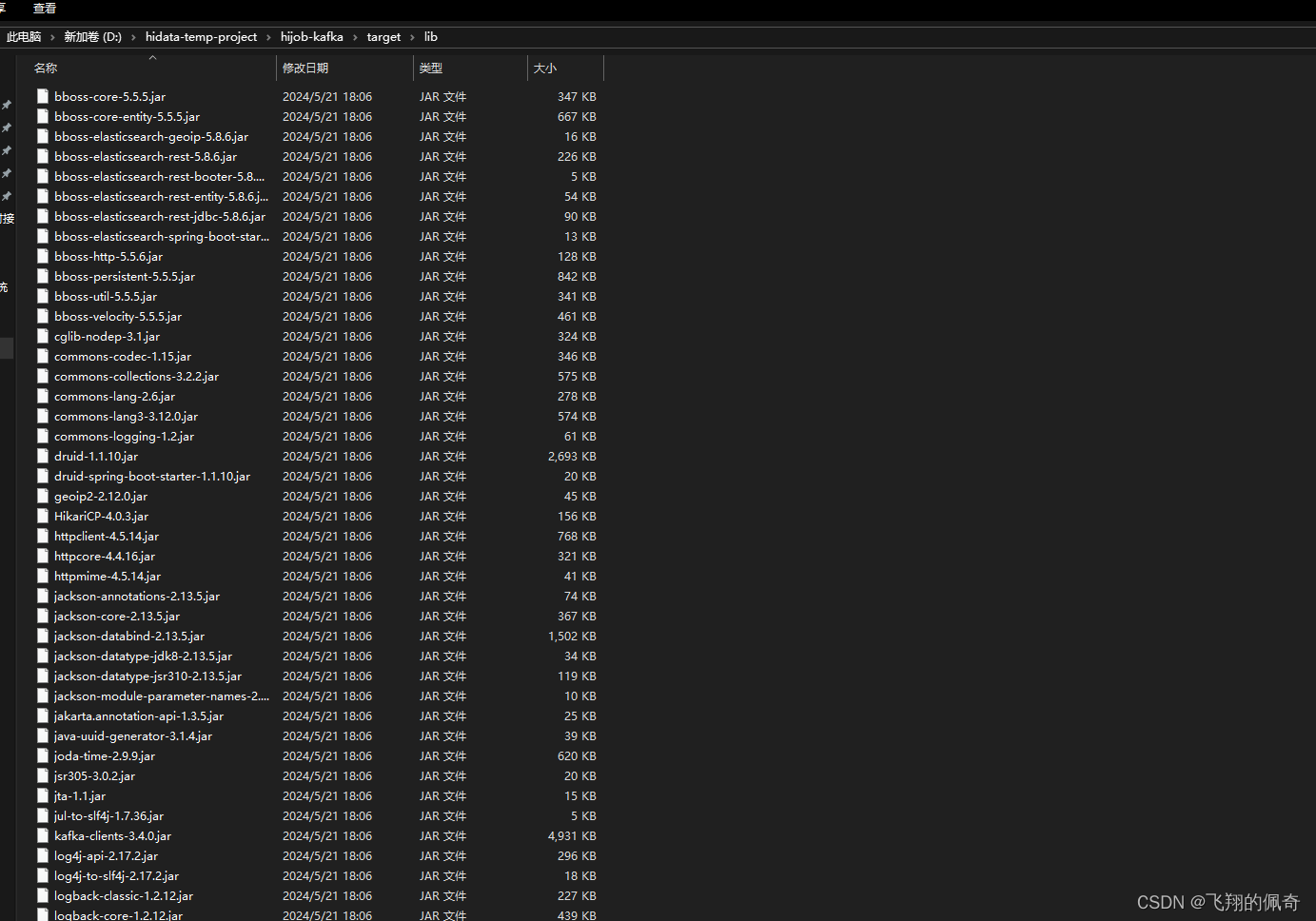Click the file icon of httpcore-4.4.16.jar

(43, 556)
